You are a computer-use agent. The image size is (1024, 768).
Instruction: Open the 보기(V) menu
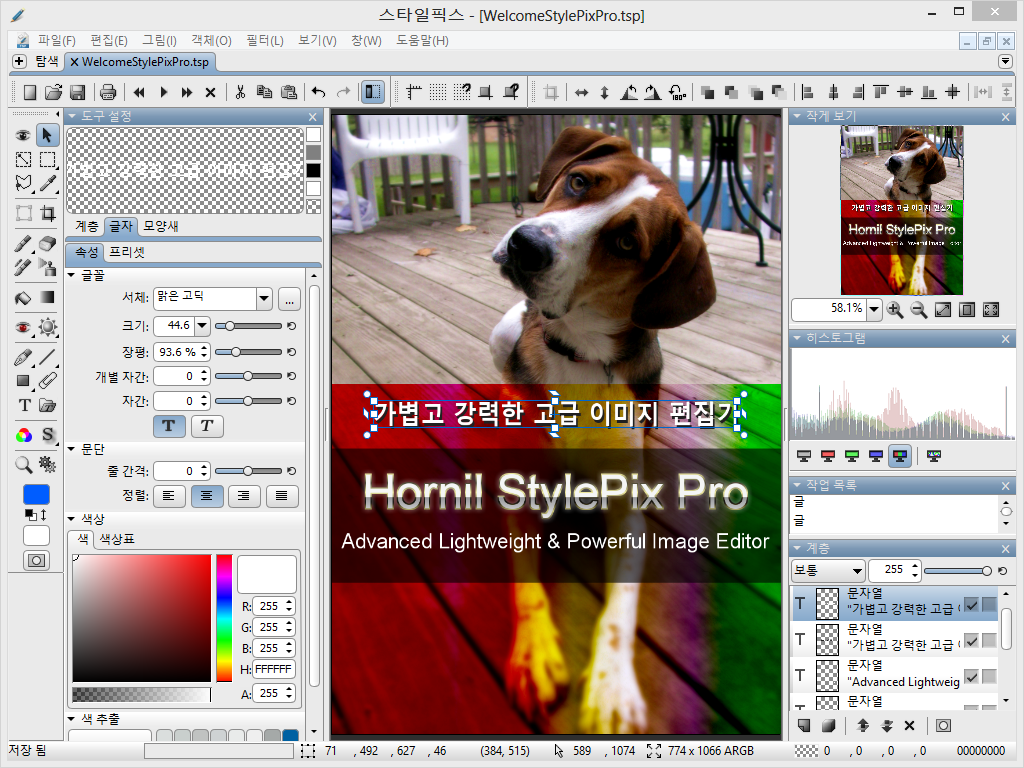[317, 40]
